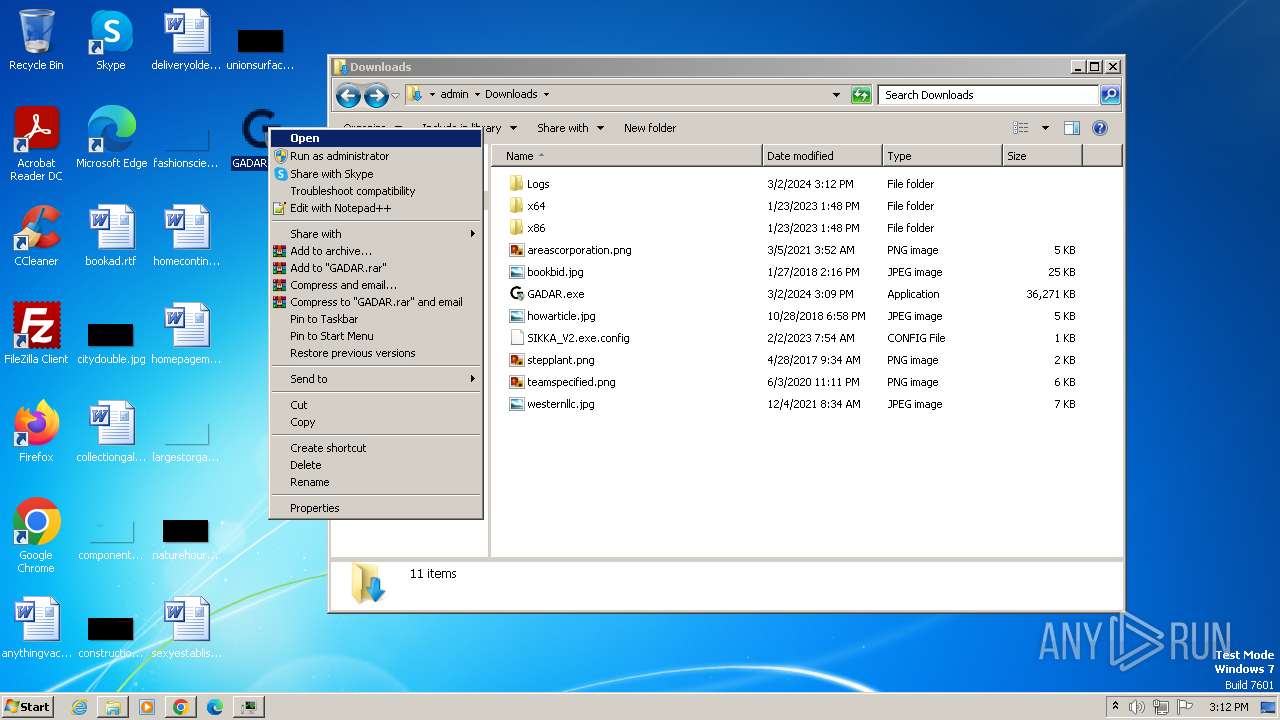Viewport: 1280px width, 720px height.
Task: Select the bookad.rtf desktop file
Action: tap(111, 236)
